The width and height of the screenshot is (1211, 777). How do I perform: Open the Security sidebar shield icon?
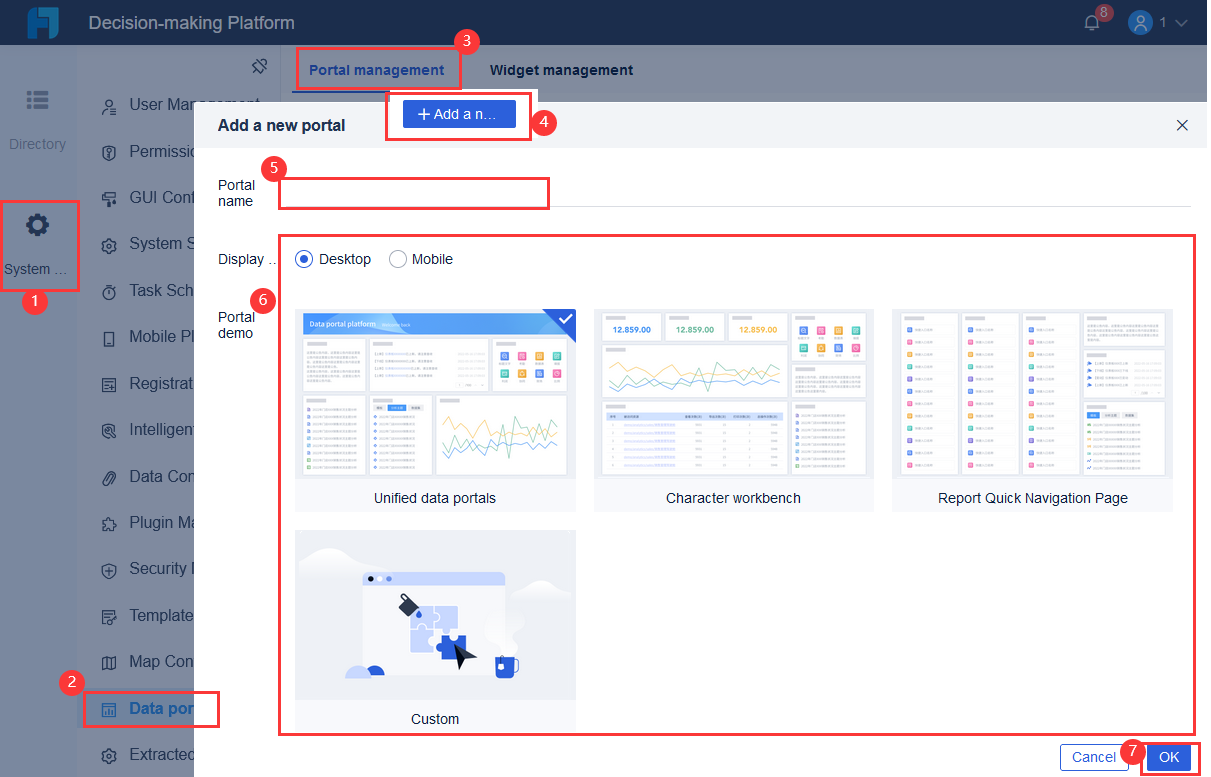pos(108,569)
